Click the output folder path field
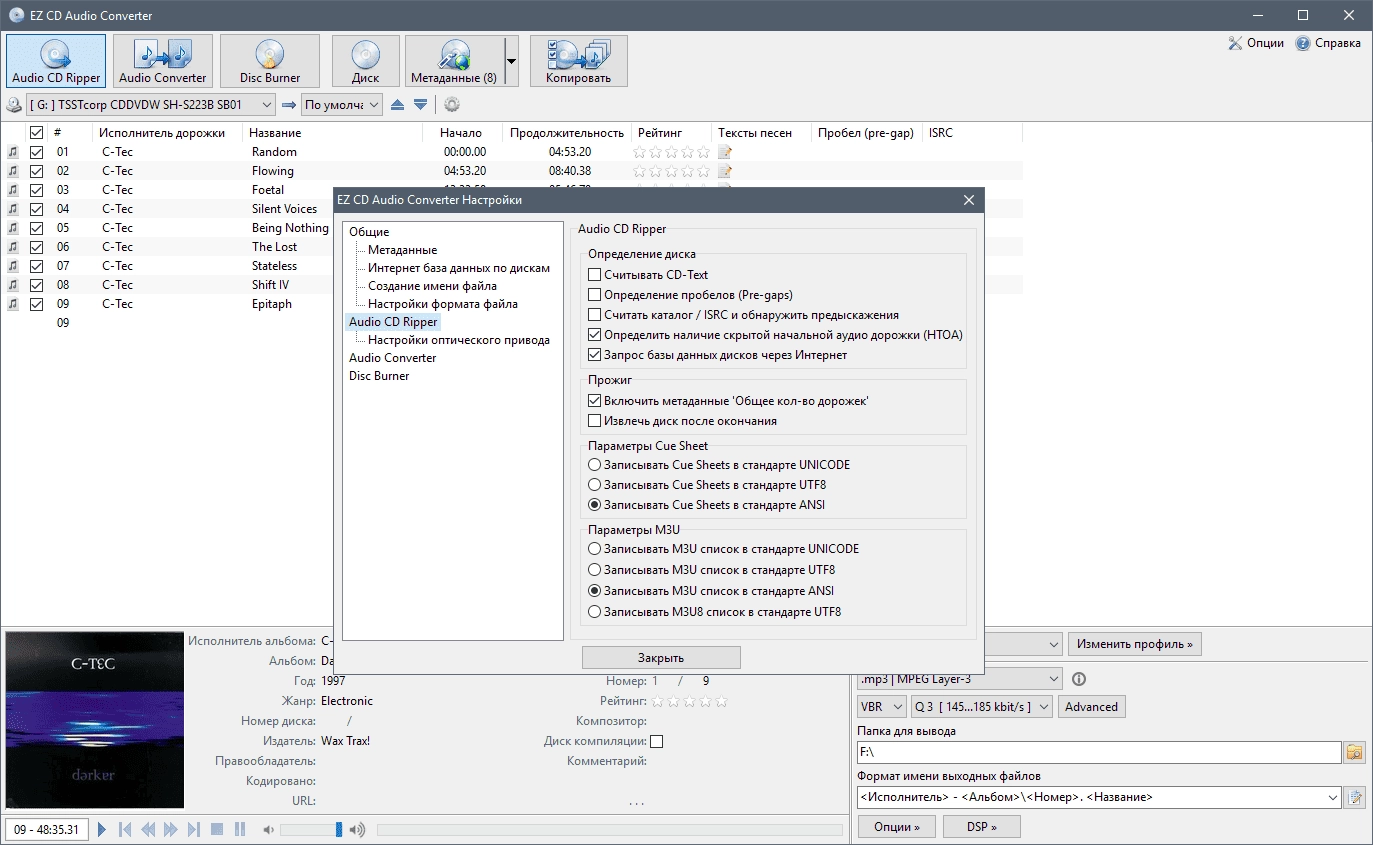Viewport: 1373px width, 845px height. (x=1098, y=752)
